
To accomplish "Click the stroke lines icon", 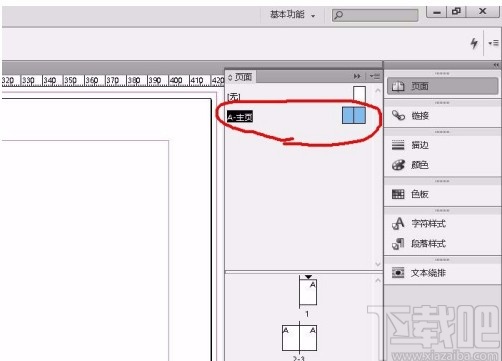I will (x=398, y=145).
